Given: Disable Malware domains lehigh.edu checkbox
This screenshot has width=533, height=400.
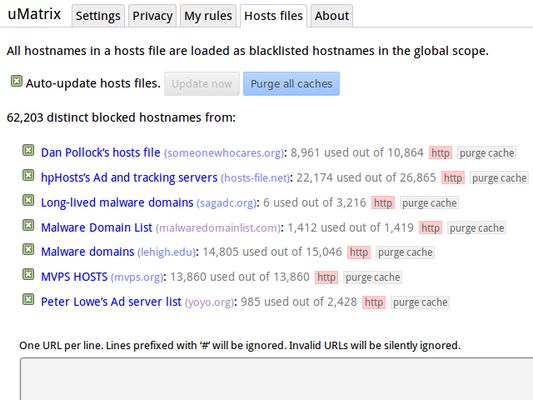Looking at the screenshot, I should [28, 249].
